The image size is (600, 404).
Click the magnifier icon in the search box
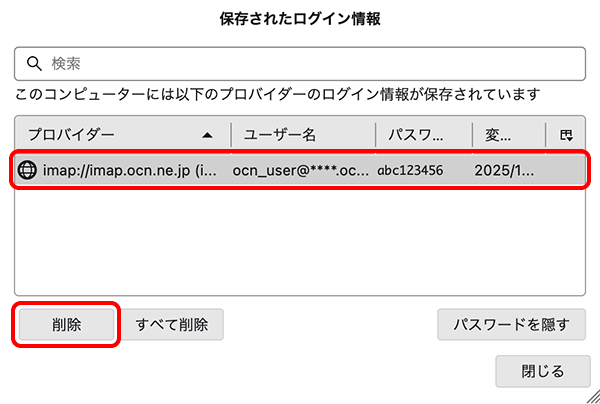33,63
